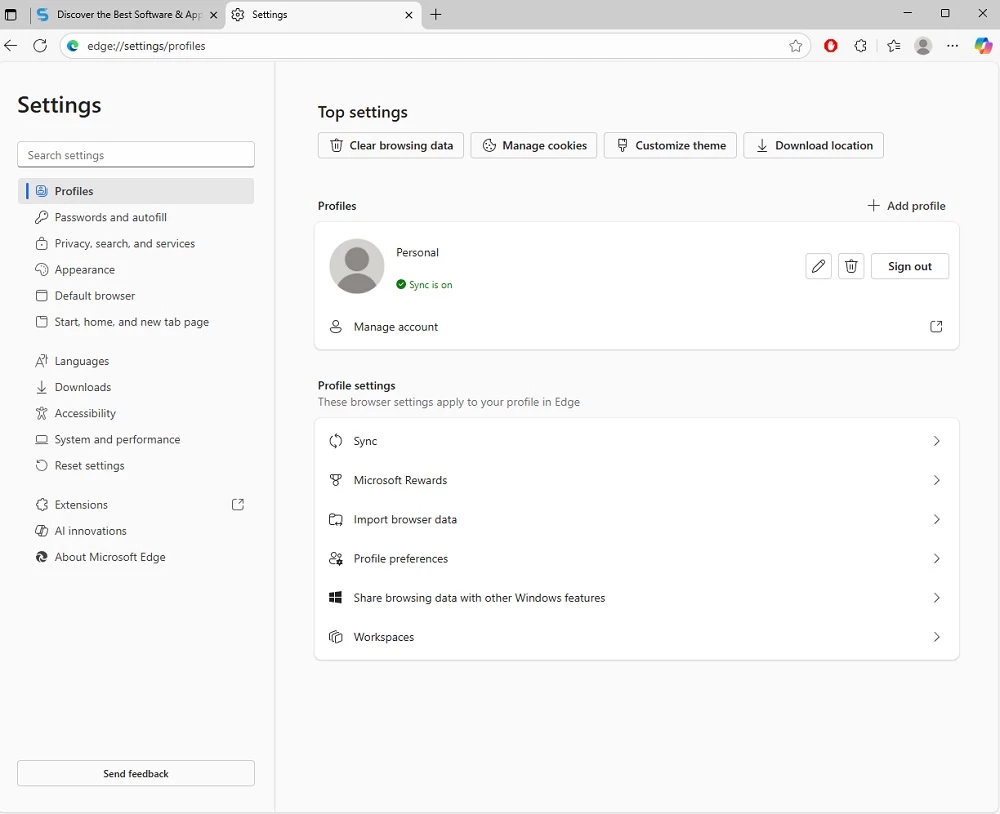Expand the Microsoft Rewards row
The height and width of the screenshot is (814, 1000).
point(636,480)
